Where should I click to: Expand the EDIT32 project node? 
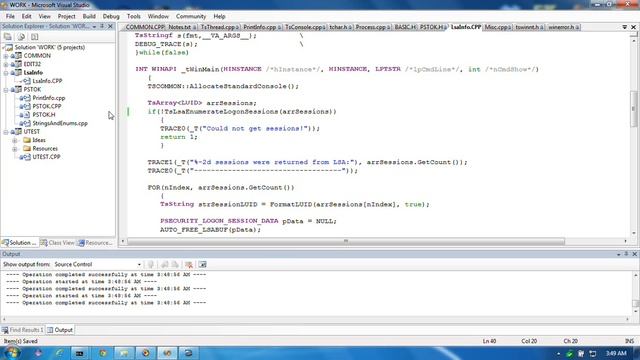point(6,64)
